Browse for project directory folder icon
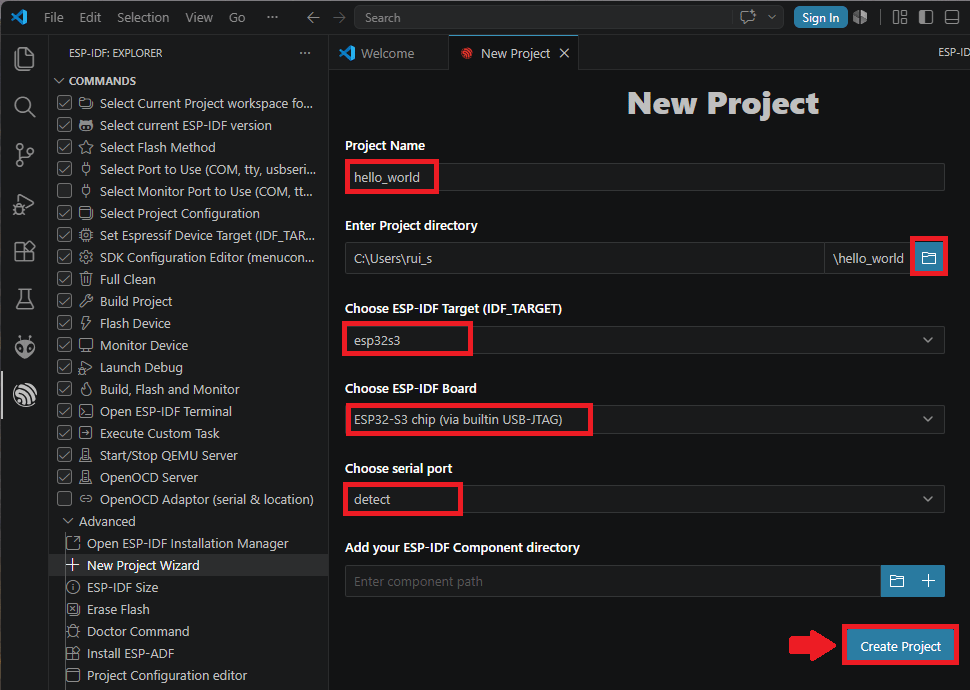 [x=929, y=258]
